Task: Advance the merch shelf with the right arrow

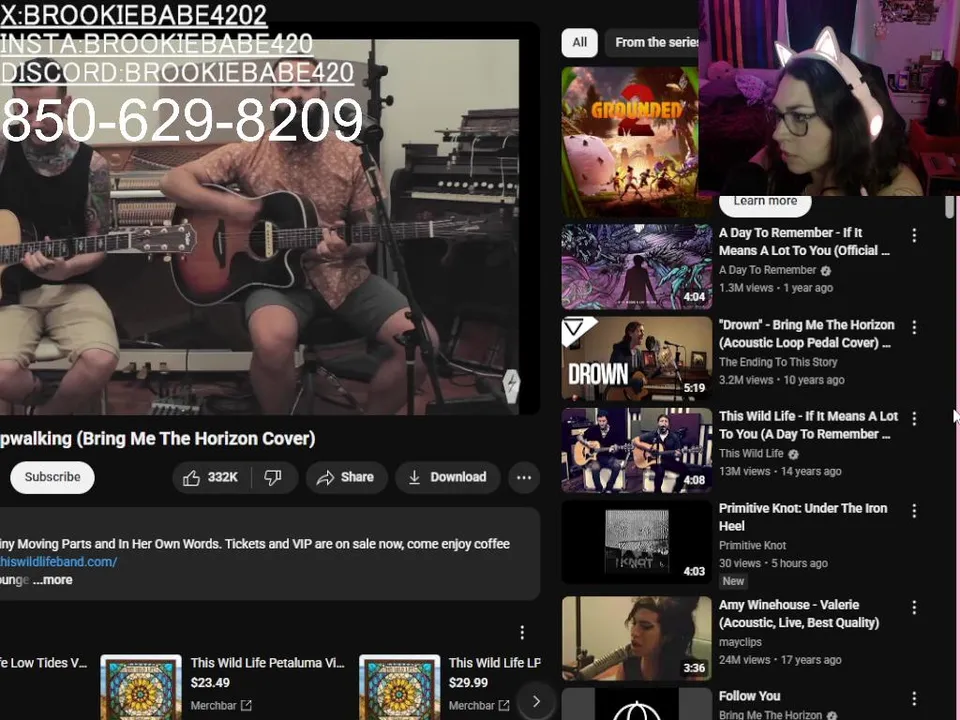Action: pos(536,701)
